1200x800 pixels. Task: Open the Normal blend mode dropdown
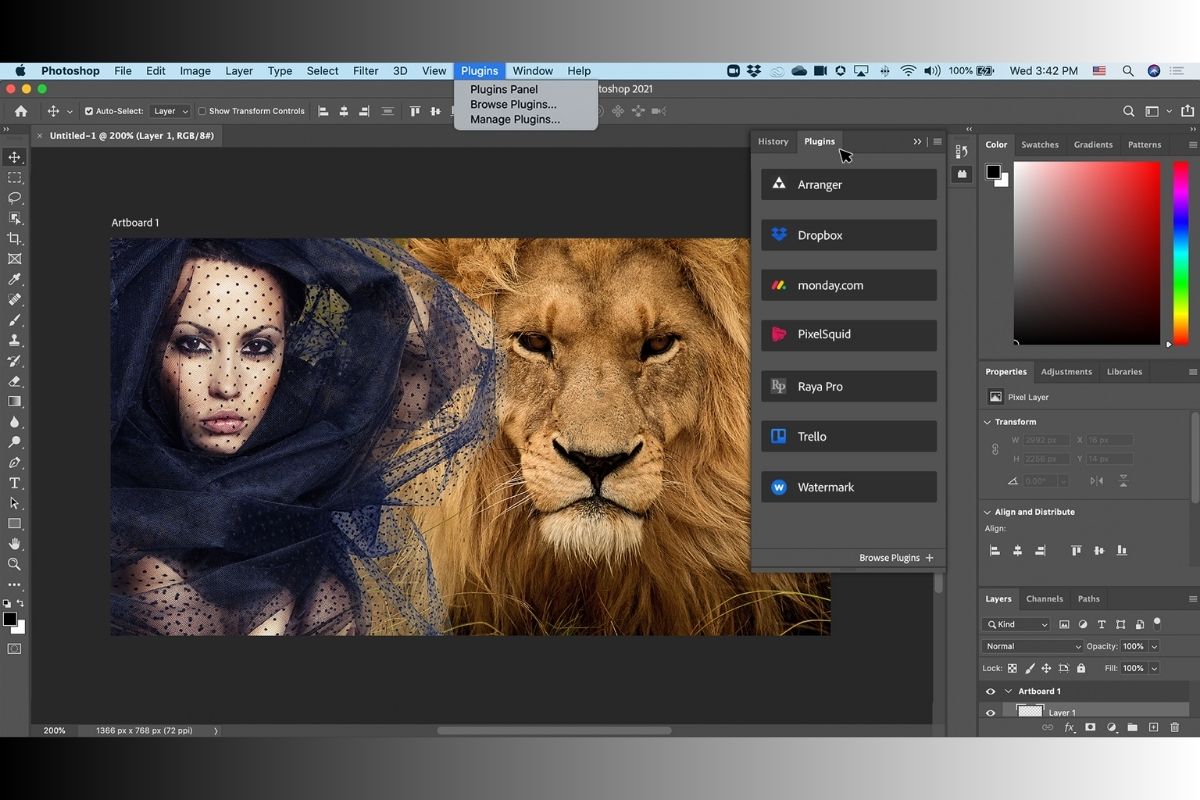1032,646
